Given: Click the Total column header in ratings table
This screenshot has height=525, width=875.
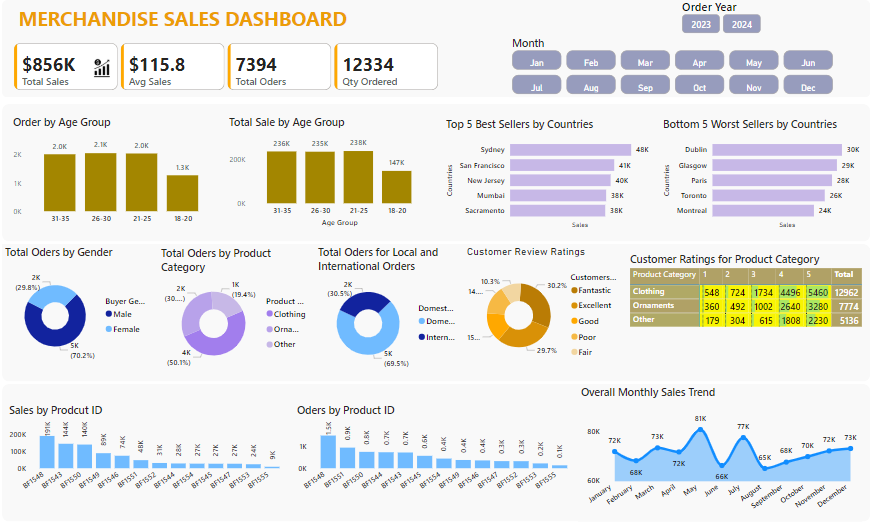Looking at the screenshot, I should pos(844,274).
